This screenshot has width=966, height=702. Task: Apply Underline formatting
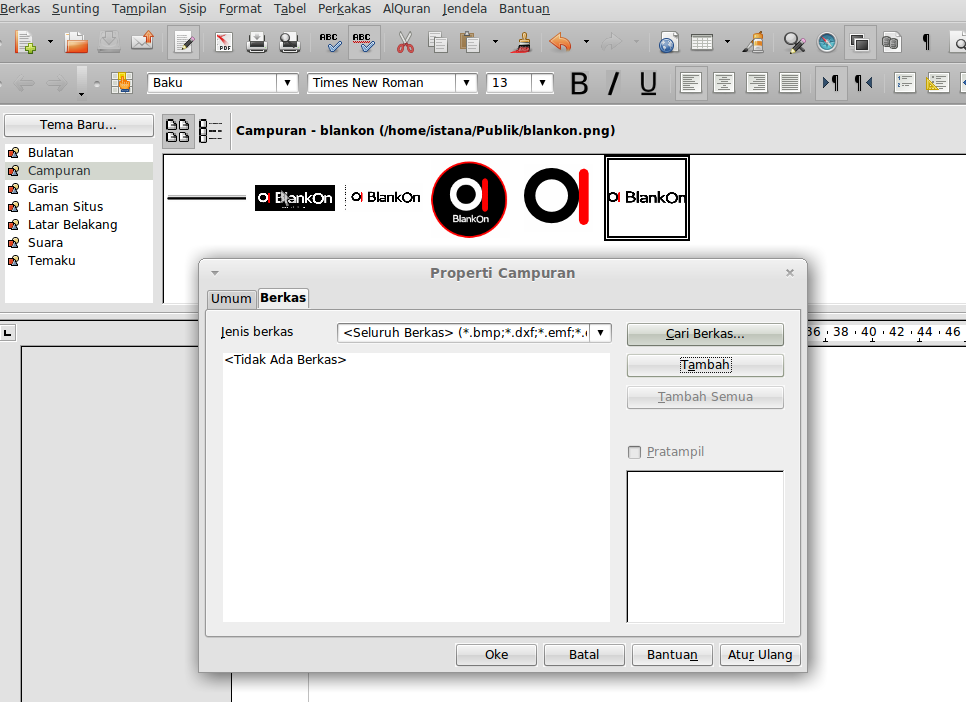pos(647,83)
